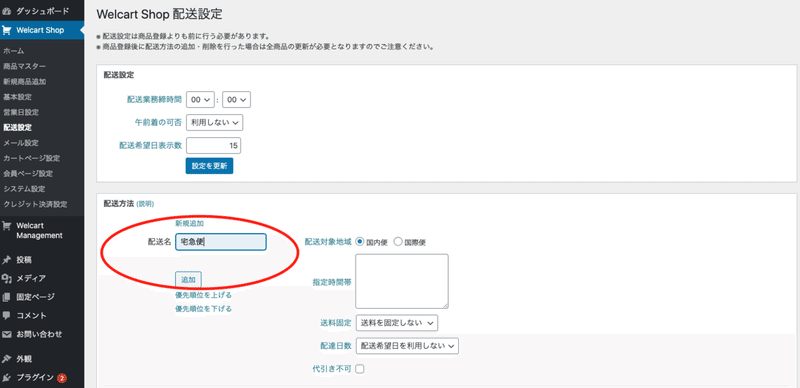Viewport: 800px width, 388px height.
Task: Open the 配達日数 dropdown
Action: [x=407, y=346]
